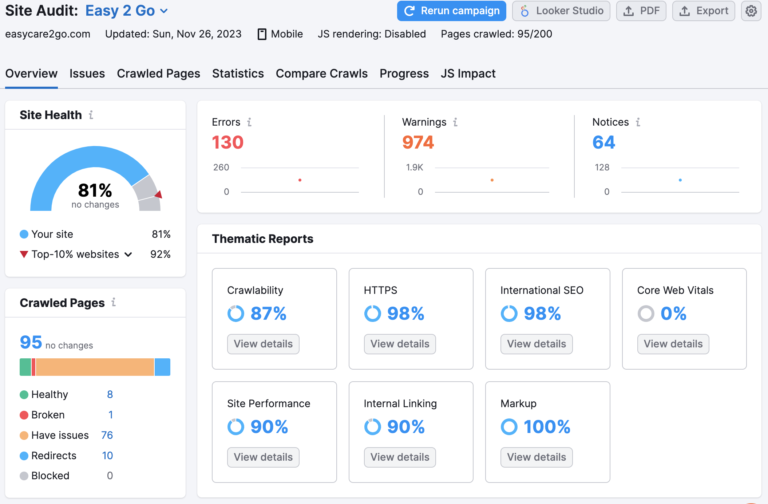Open the Progress tab
Viewport: 768px width, 504px height.
(404, 73)
